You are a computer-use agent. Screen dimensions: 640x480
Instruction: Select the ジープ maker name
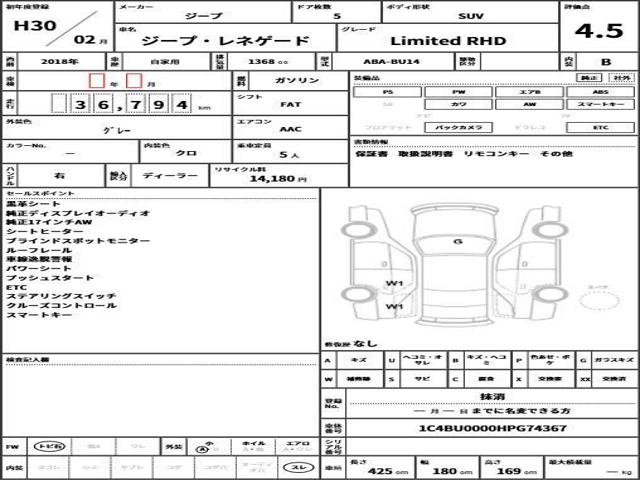pyautogui.click(x=204, y=16)
